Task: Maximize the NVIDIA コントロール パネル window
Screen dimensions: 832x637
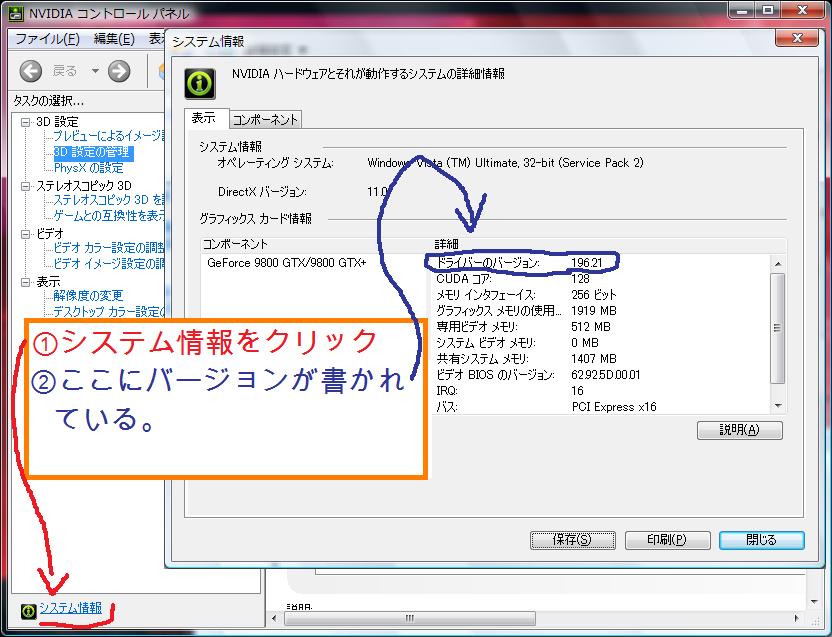Action: tap(768, 10)
